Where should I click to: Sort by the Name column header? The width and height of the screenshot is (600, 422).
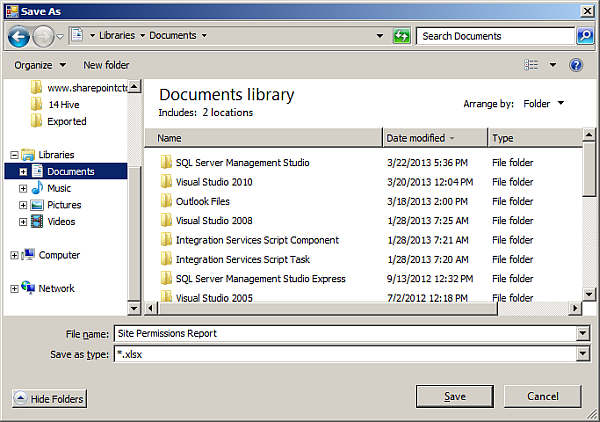point(264,138)
